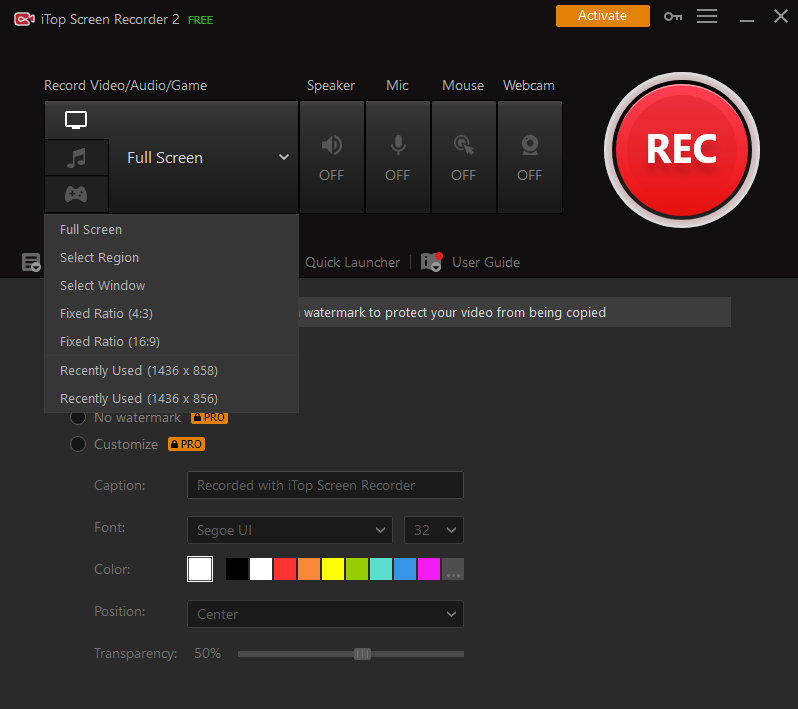Screen dimensions: 798x709
Task: Toggle the Speaker on
Action: [332, 157]
